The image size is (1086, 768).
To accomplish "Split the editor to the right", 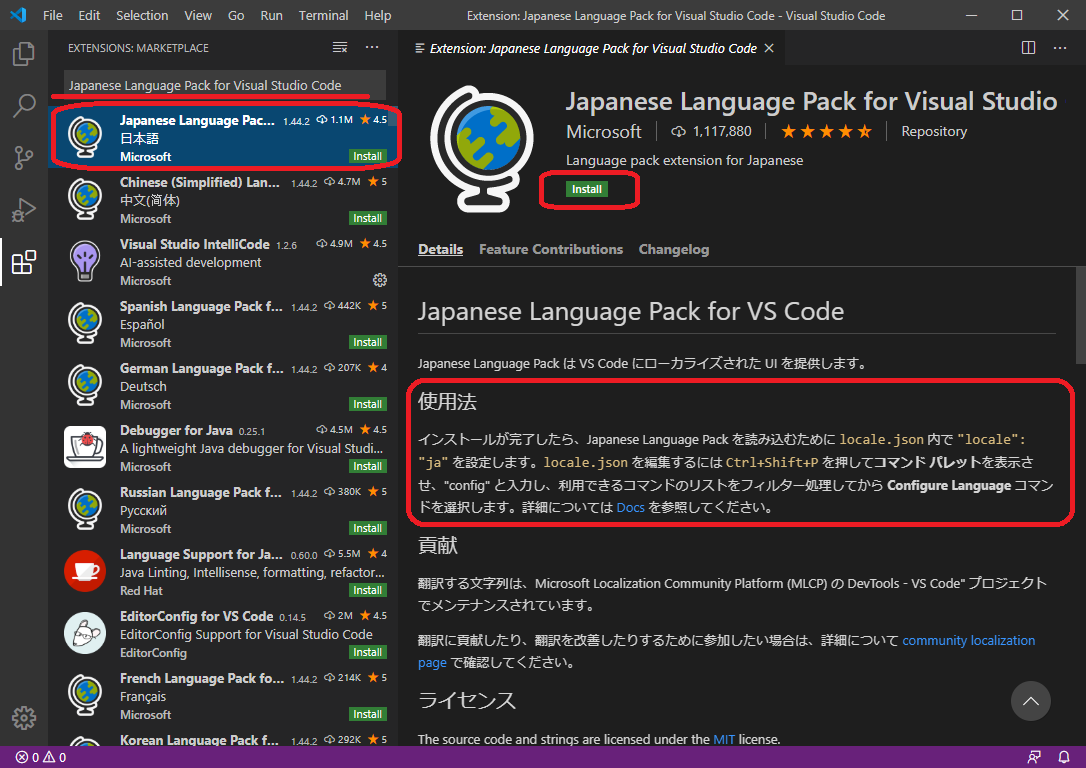I will (x=1029, y=48).
